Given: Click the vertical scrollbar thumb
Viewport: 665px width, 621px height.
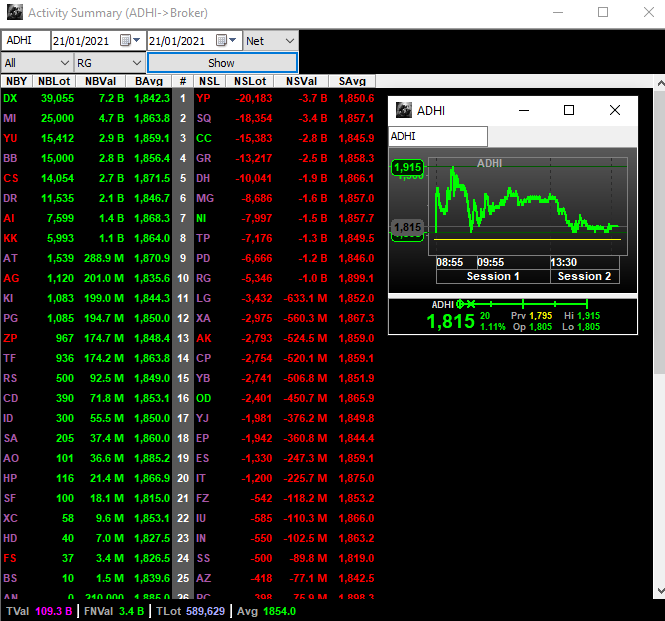Looking at the screenshot, I should click(x=659, y=232).
